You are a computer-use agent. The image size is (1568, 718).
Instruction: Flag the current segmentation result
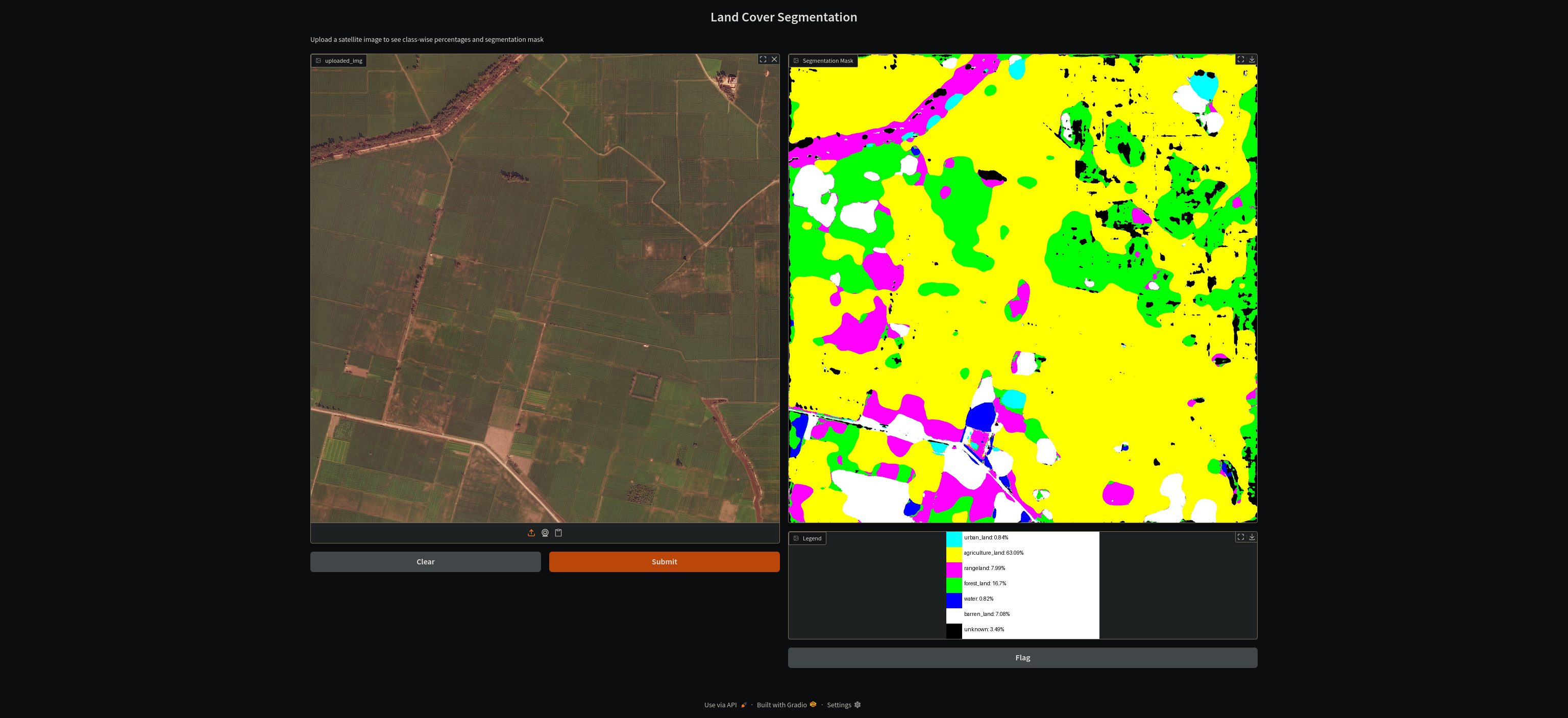pos(1022,658)
